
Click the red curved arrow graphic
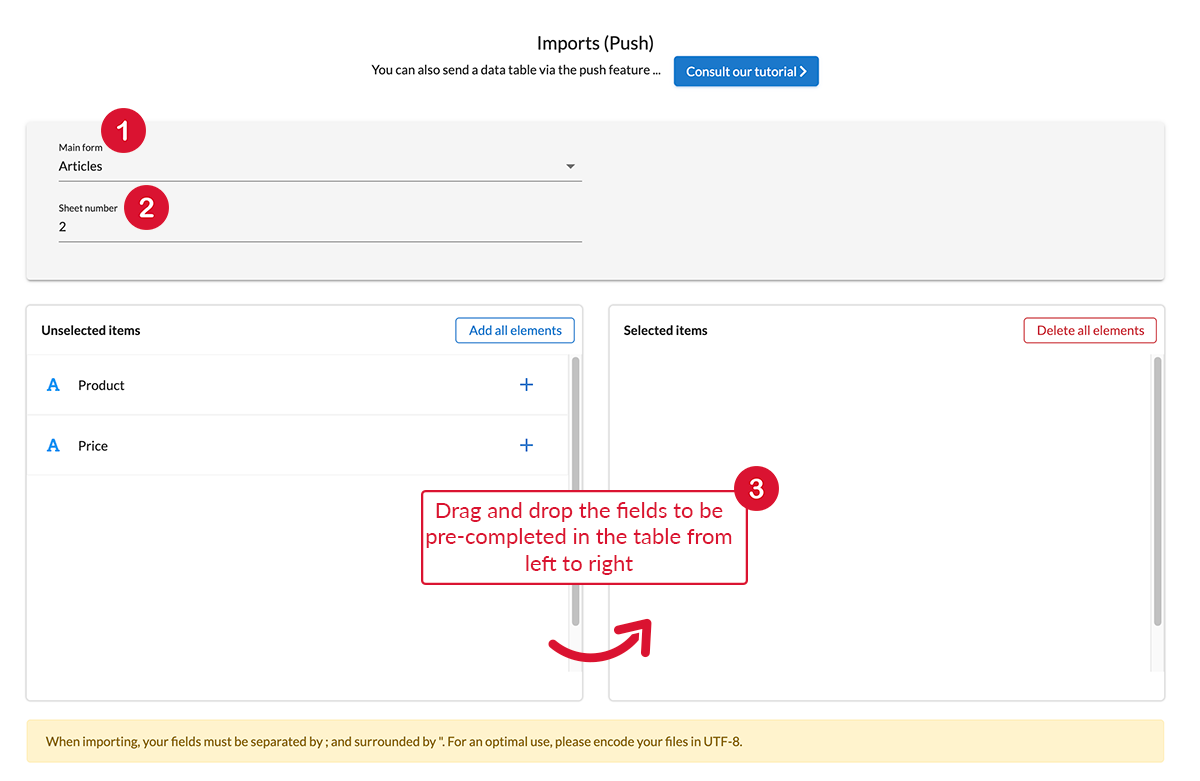(x=601, y=640)
